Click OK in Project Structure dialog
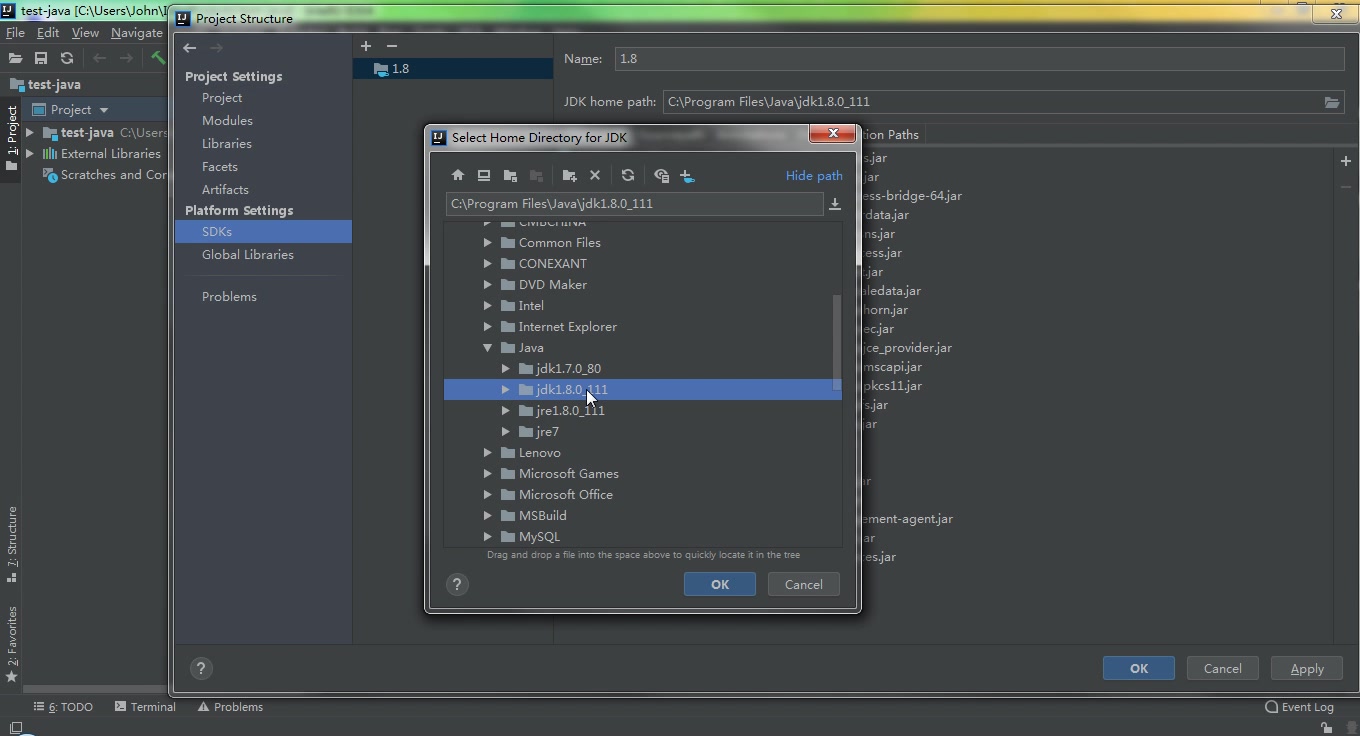The width and height of the screenshot is (1360, 736). 1139,669
